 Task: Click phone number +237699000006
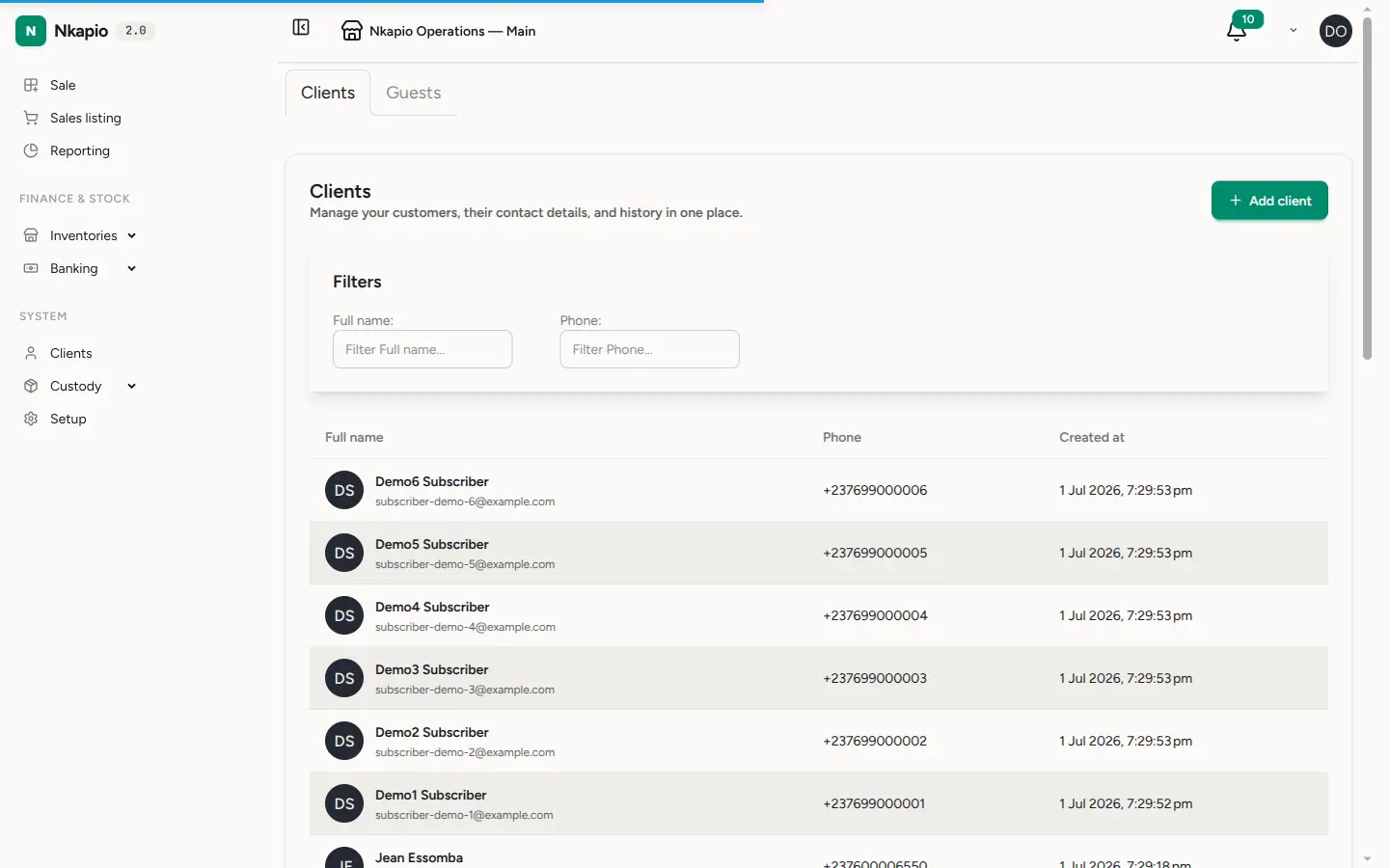coord(875,490)
